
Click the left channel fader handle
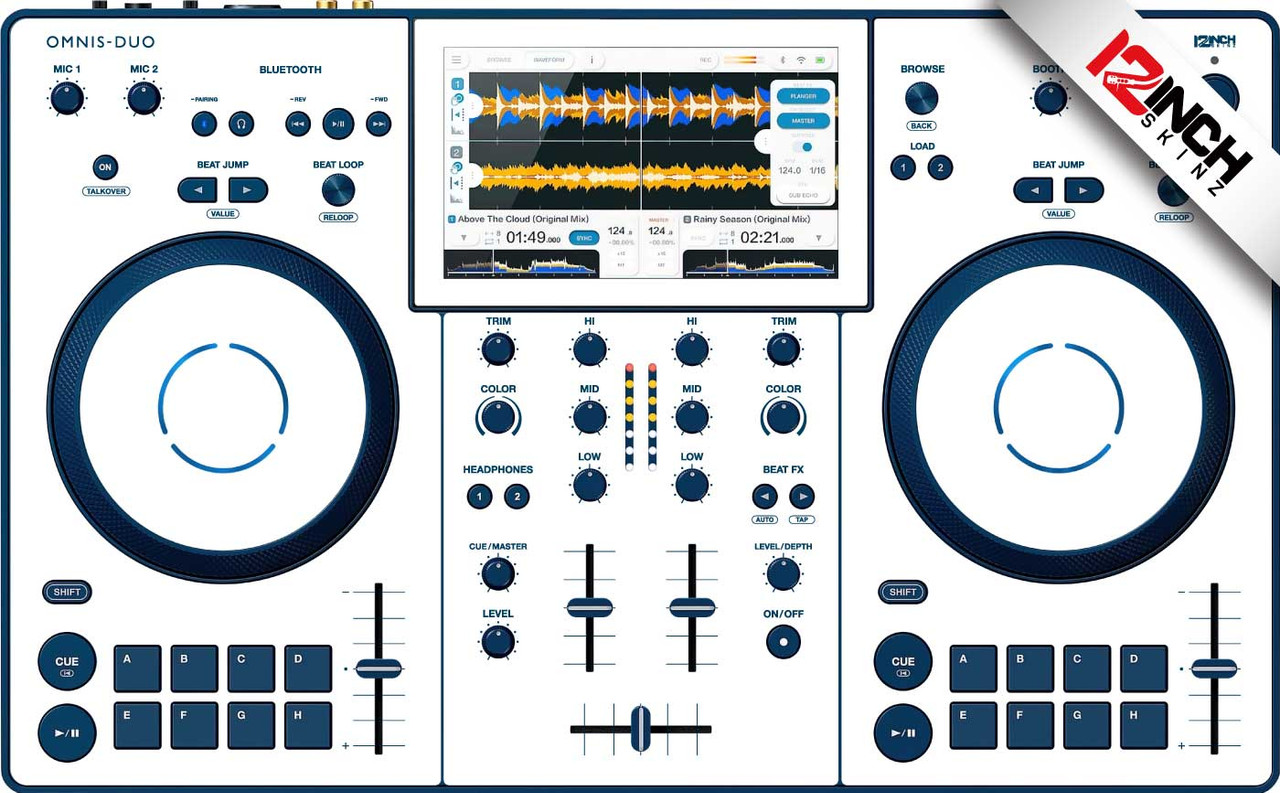[590, 607]
